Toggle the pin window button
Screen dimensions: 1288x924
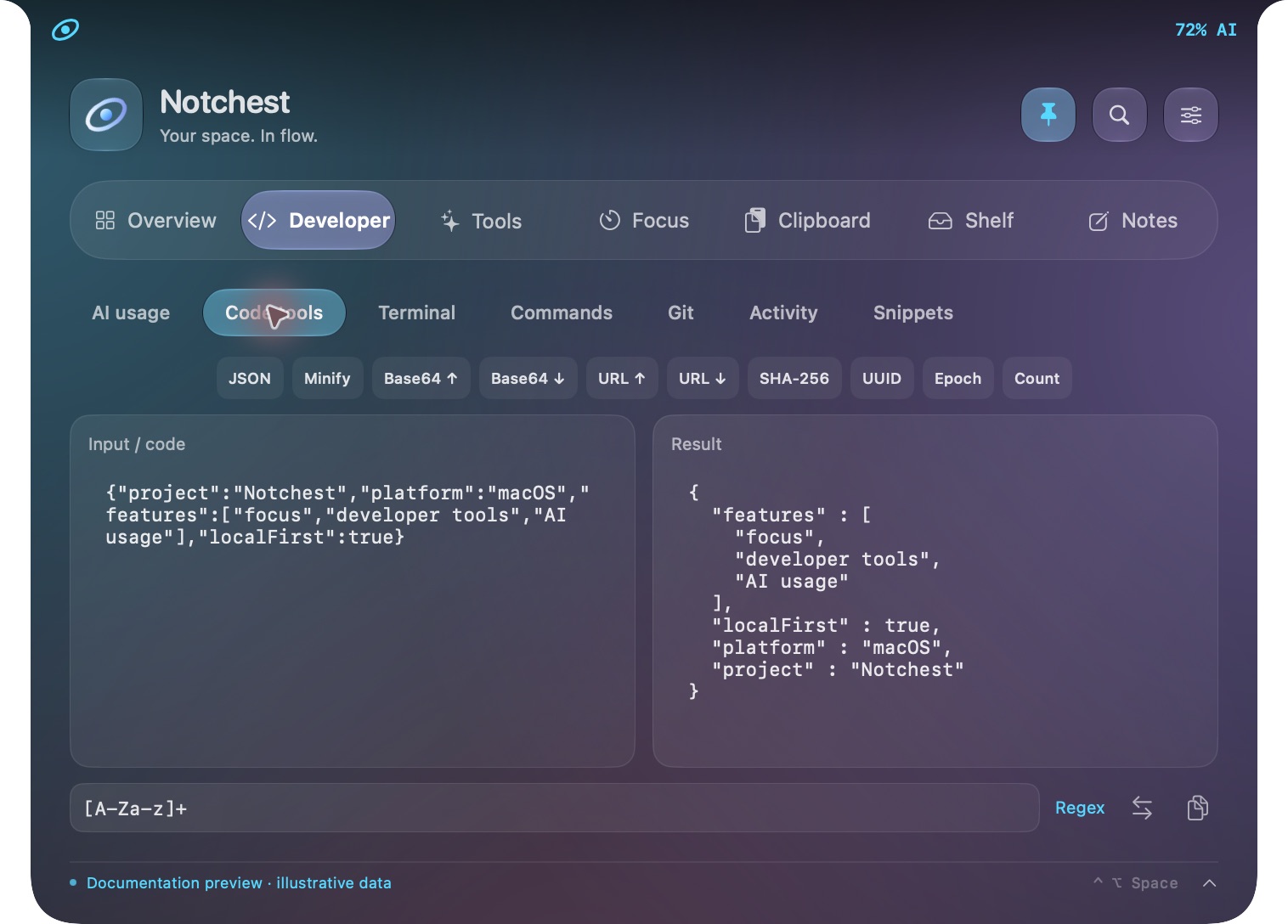1048,115
